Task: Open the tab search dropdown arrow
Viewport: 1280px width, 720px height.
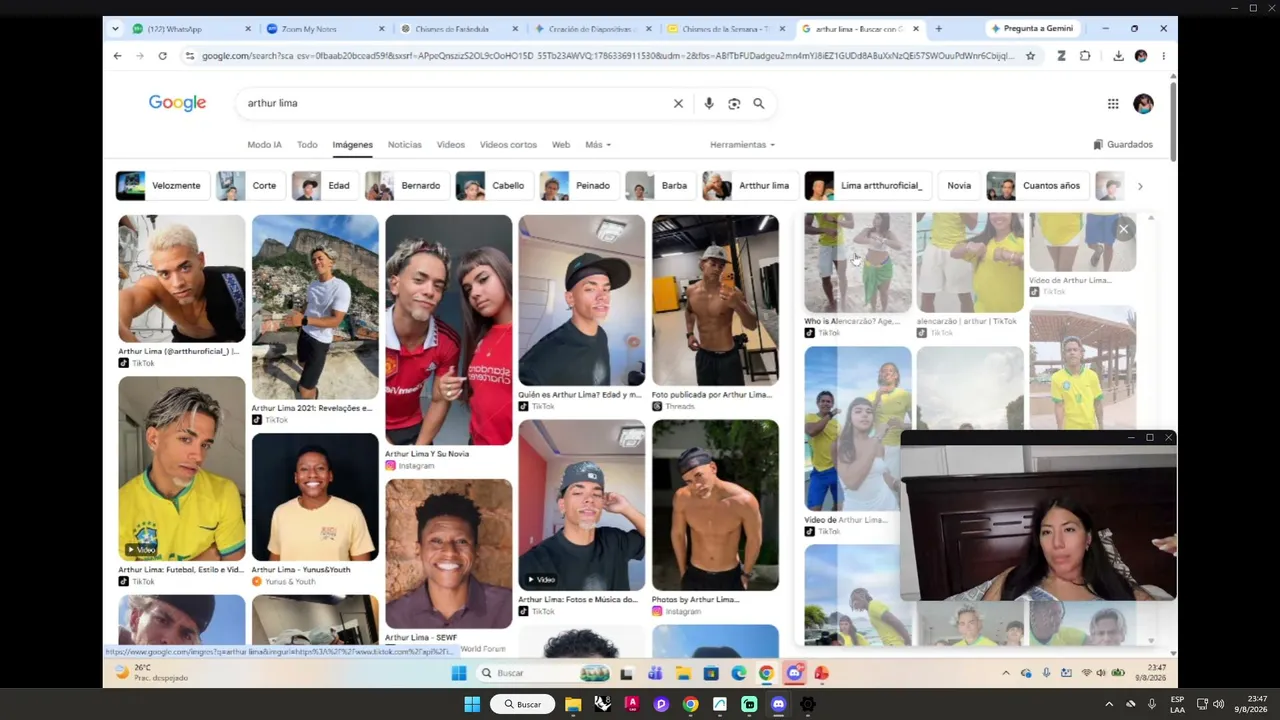Action: click(x=115, y=29)
